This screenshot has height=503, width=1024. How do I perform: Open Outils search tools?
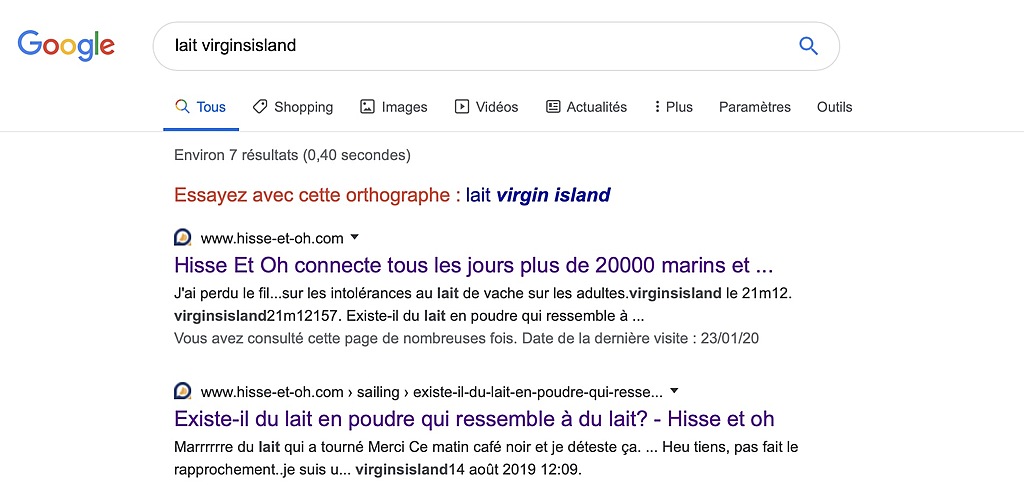coord(834,106)
